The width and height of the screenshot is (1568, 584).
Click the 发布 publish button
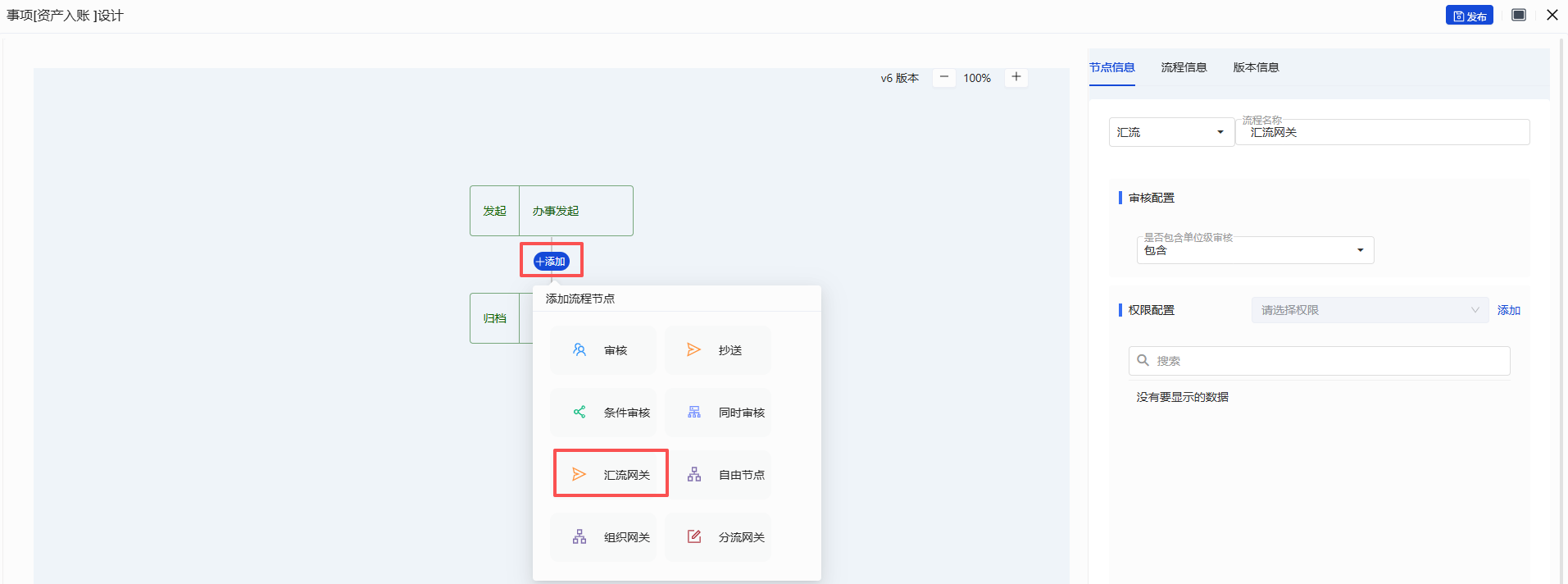click(x=1469, y=16)
